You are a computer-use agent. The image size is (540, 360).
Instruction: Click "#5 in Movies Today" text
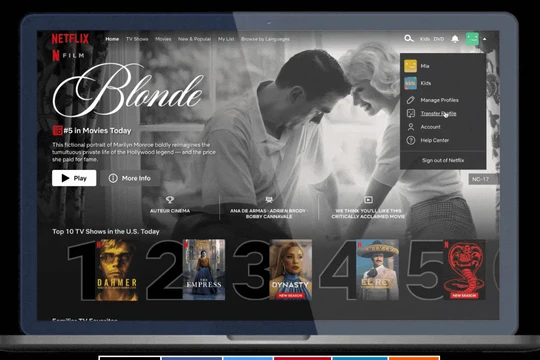[97, 131]
